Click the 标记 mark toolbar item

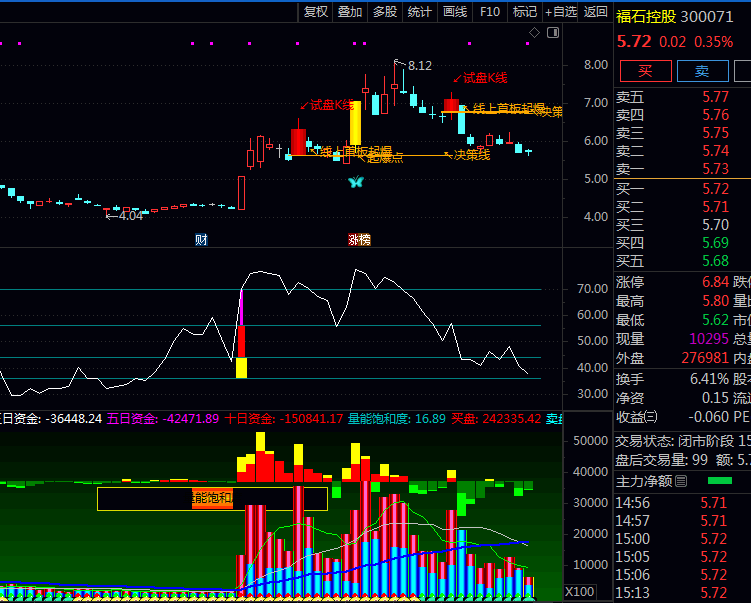pyautogui.click(x=525, y=12)
